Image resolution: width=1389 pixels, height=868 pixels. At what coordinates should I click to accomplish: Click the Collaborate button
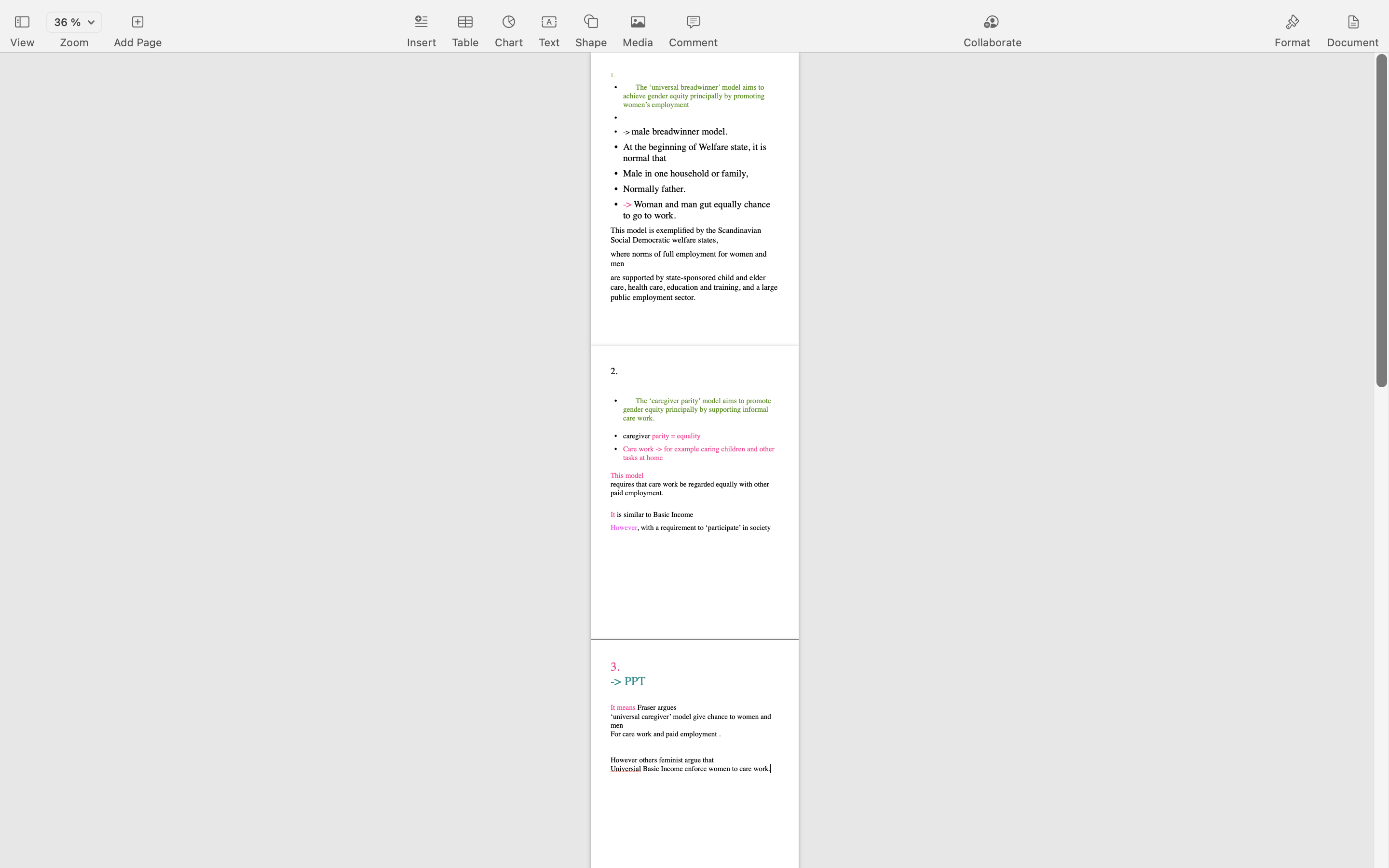pyautogui.click(x=991, y=22)
